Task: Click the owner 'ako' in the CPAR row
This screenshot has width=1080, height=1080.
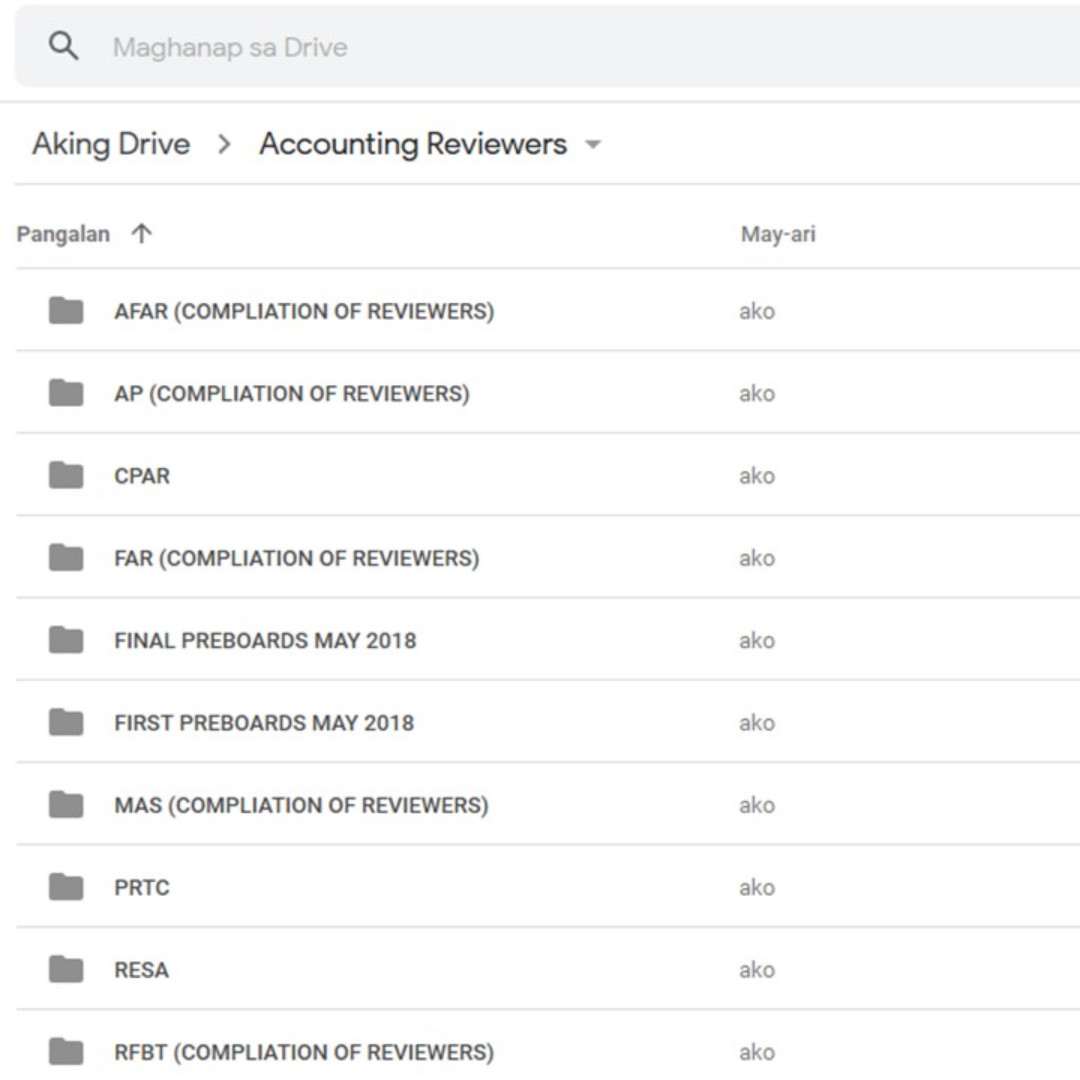Action: pos(756,476)
